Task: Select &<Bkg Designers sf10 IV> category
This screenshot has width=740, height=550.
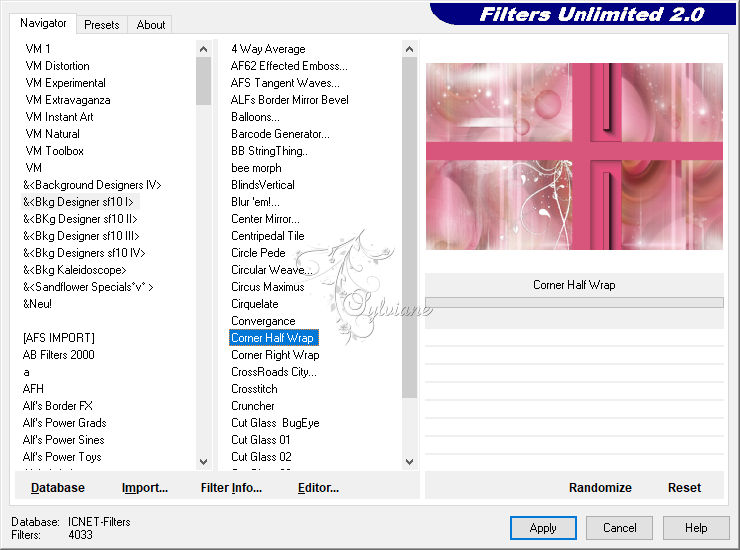Action: point(84,253)
